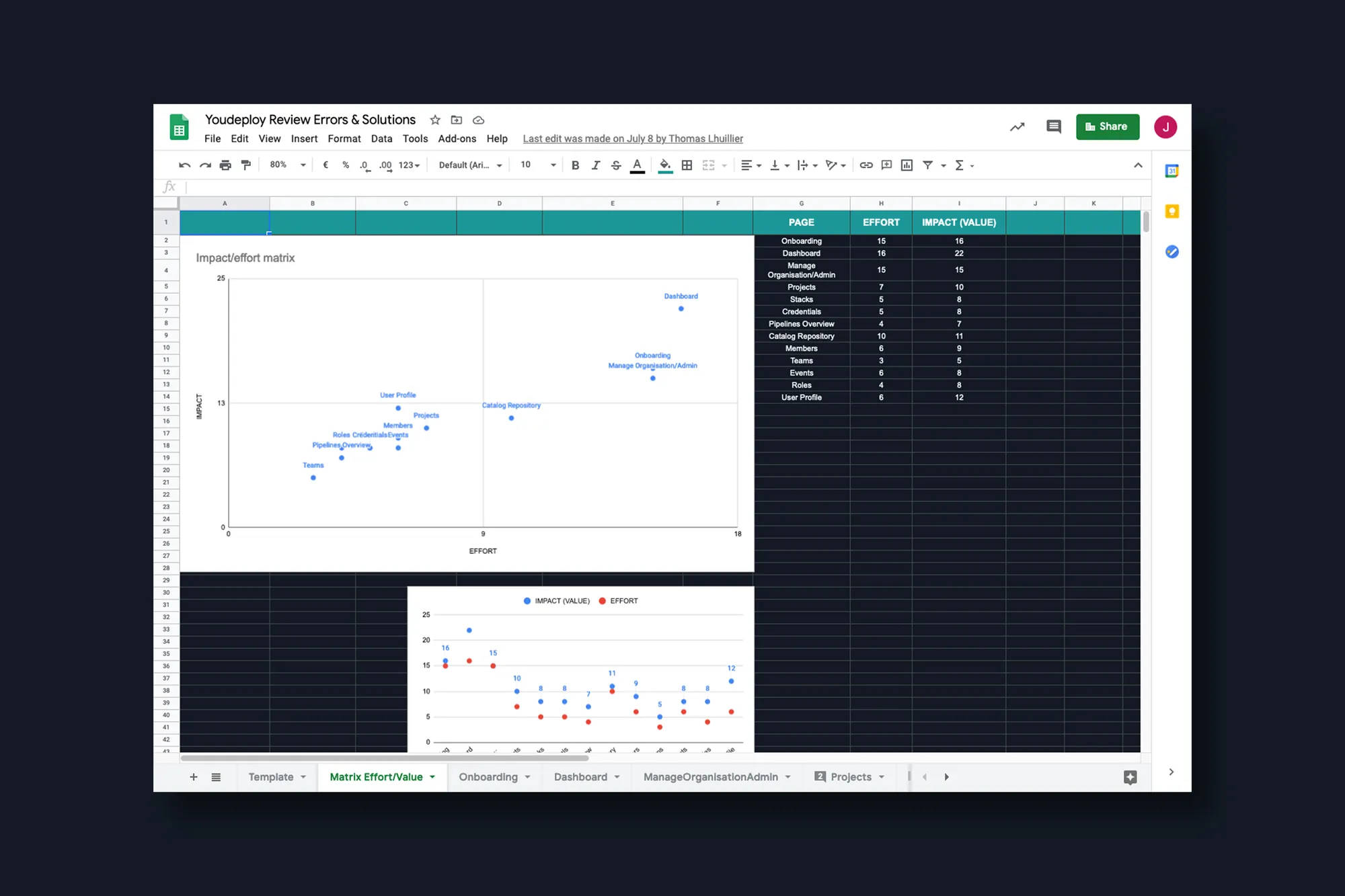Open the Add-ons menu

coord(457,139)
